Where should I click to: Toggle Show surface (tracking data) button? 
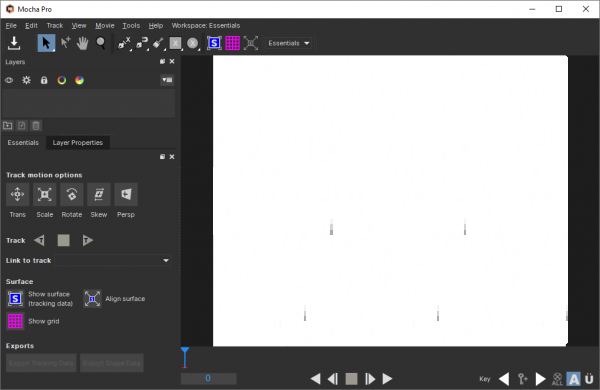15,299
